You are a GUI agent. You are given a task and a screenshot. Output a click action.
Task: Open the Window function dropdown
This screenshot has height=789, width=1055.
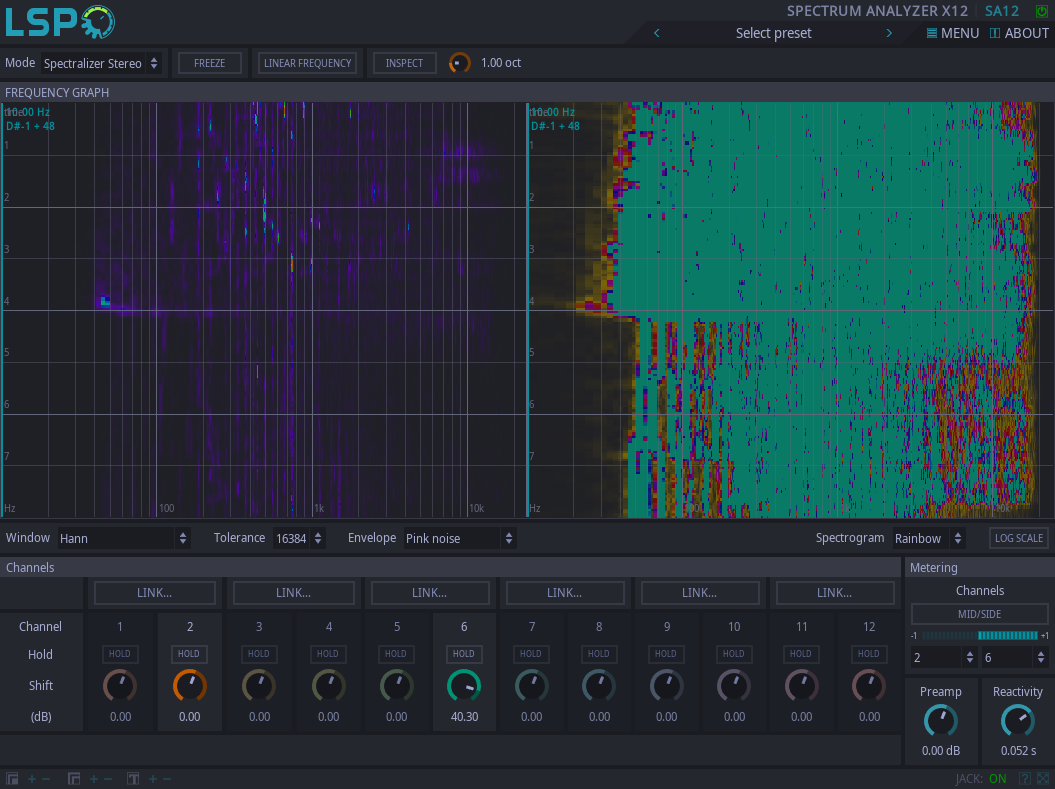124,538
